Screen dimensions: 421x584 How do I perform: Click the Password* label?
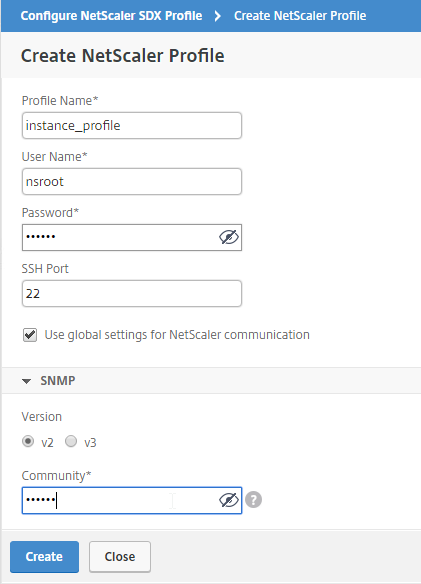(x=50, y=213)
